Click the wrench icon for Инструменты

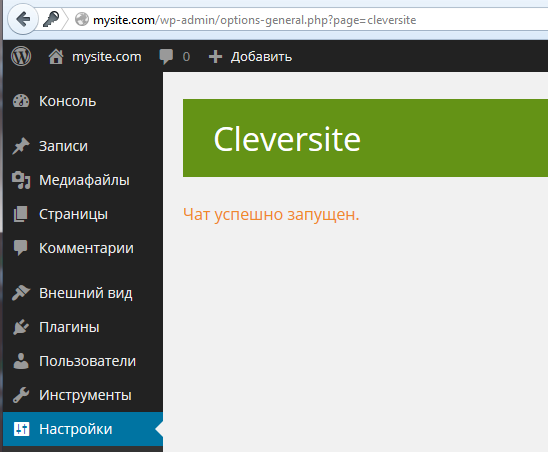point(21,395)
